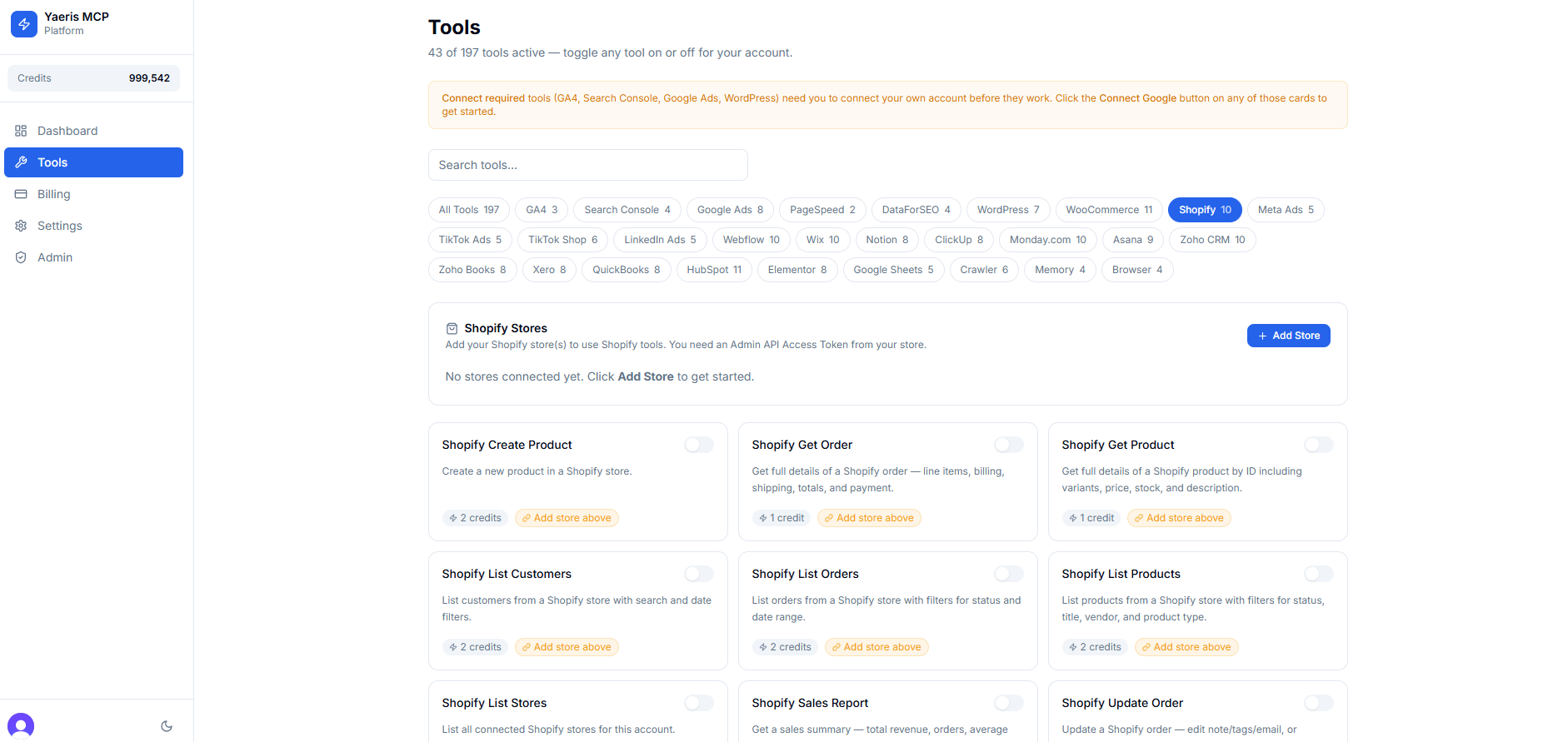This screenshot has height=742, width=1568.
Task: Show Notion tools
Action: click(x=886, y=240)
